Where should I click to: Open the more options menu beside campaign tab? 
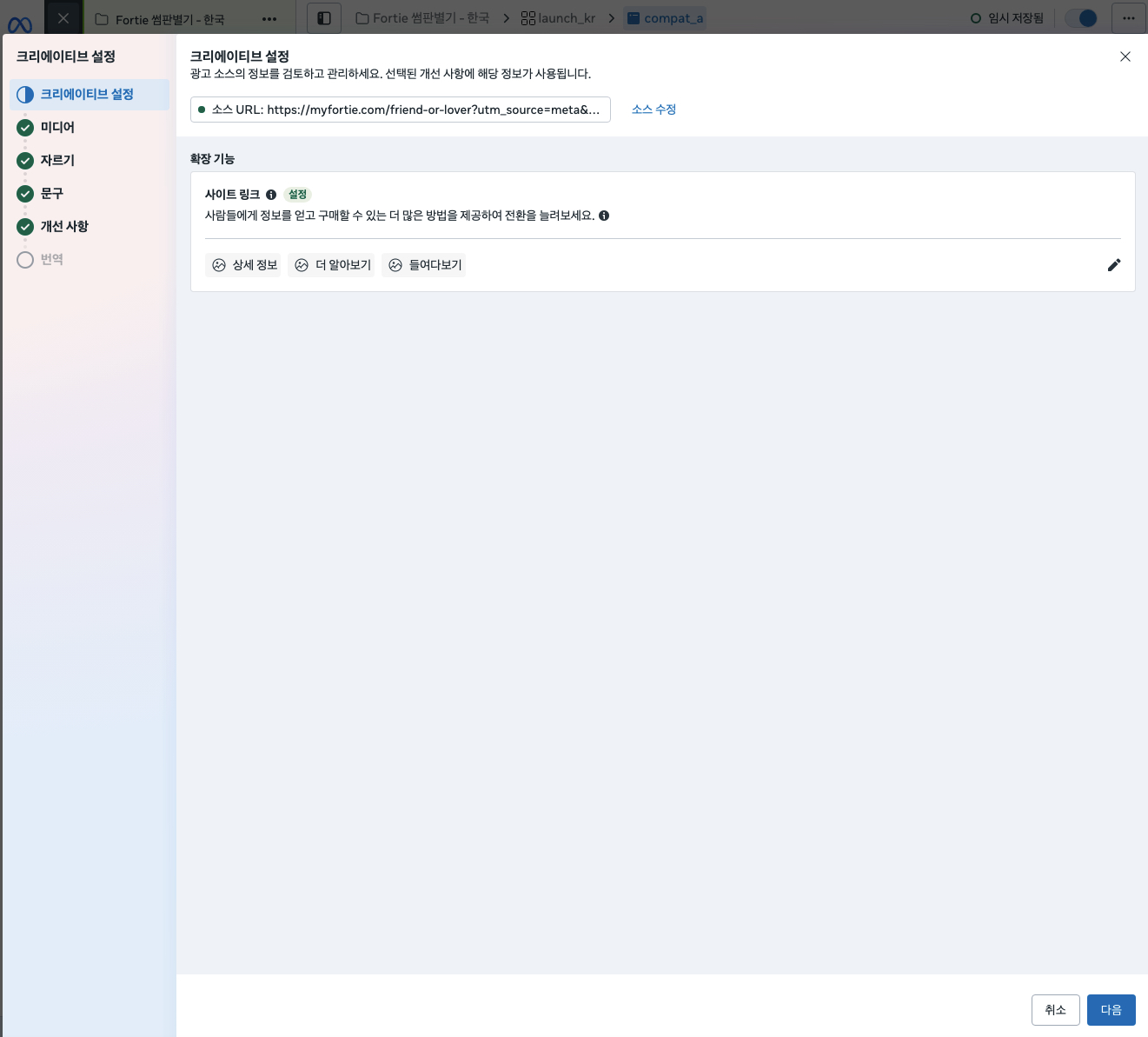click(x=269, y=19)
